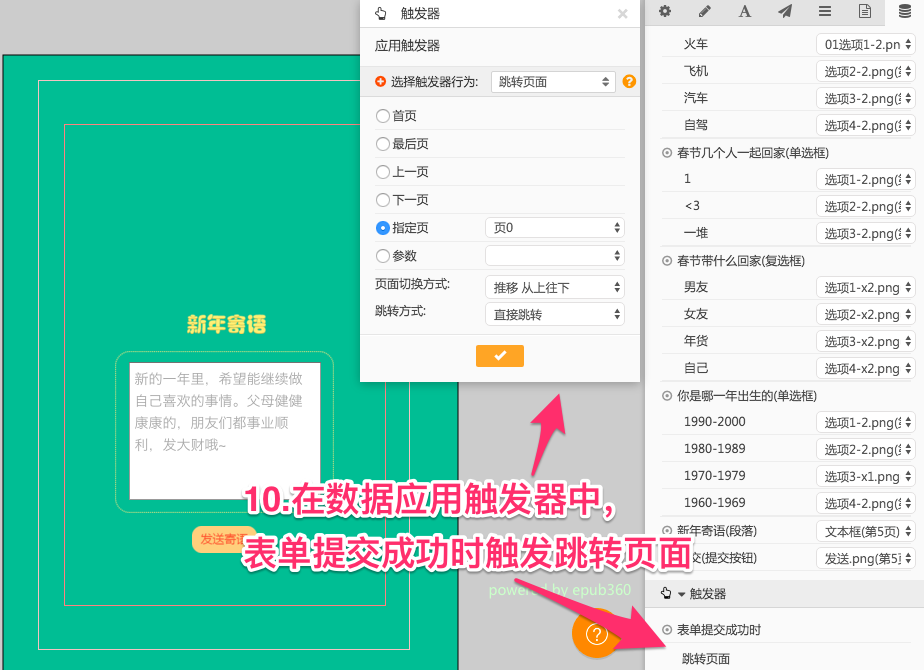The height and width of the screenshot is (670, 924).
Task: Open the 跳转方式 dropdown
Action: click(555, 314)
